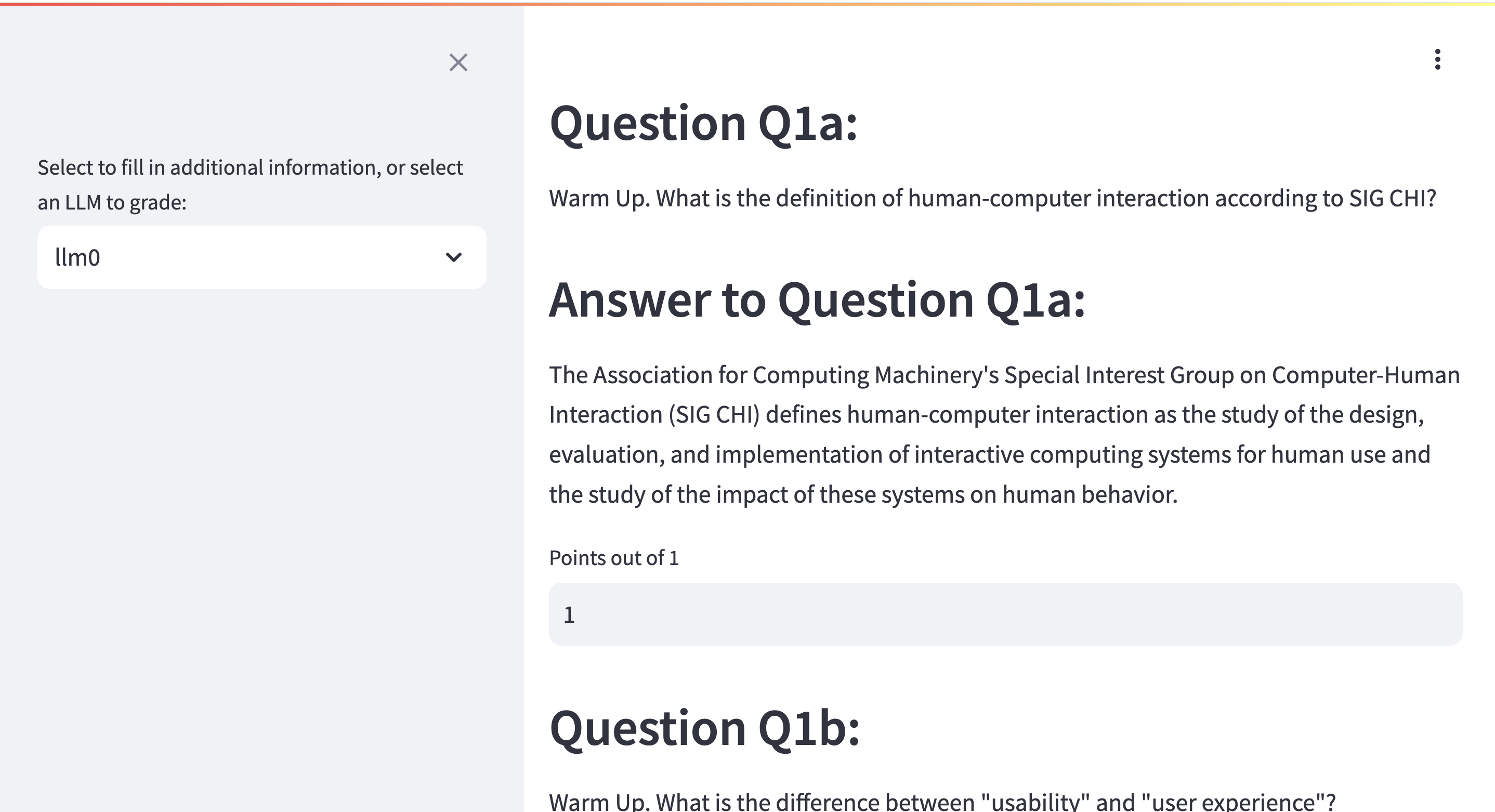Click the colored progress bar at top
The width and height of the screenshot is (1495, 812).
click(x=747, y=4)
